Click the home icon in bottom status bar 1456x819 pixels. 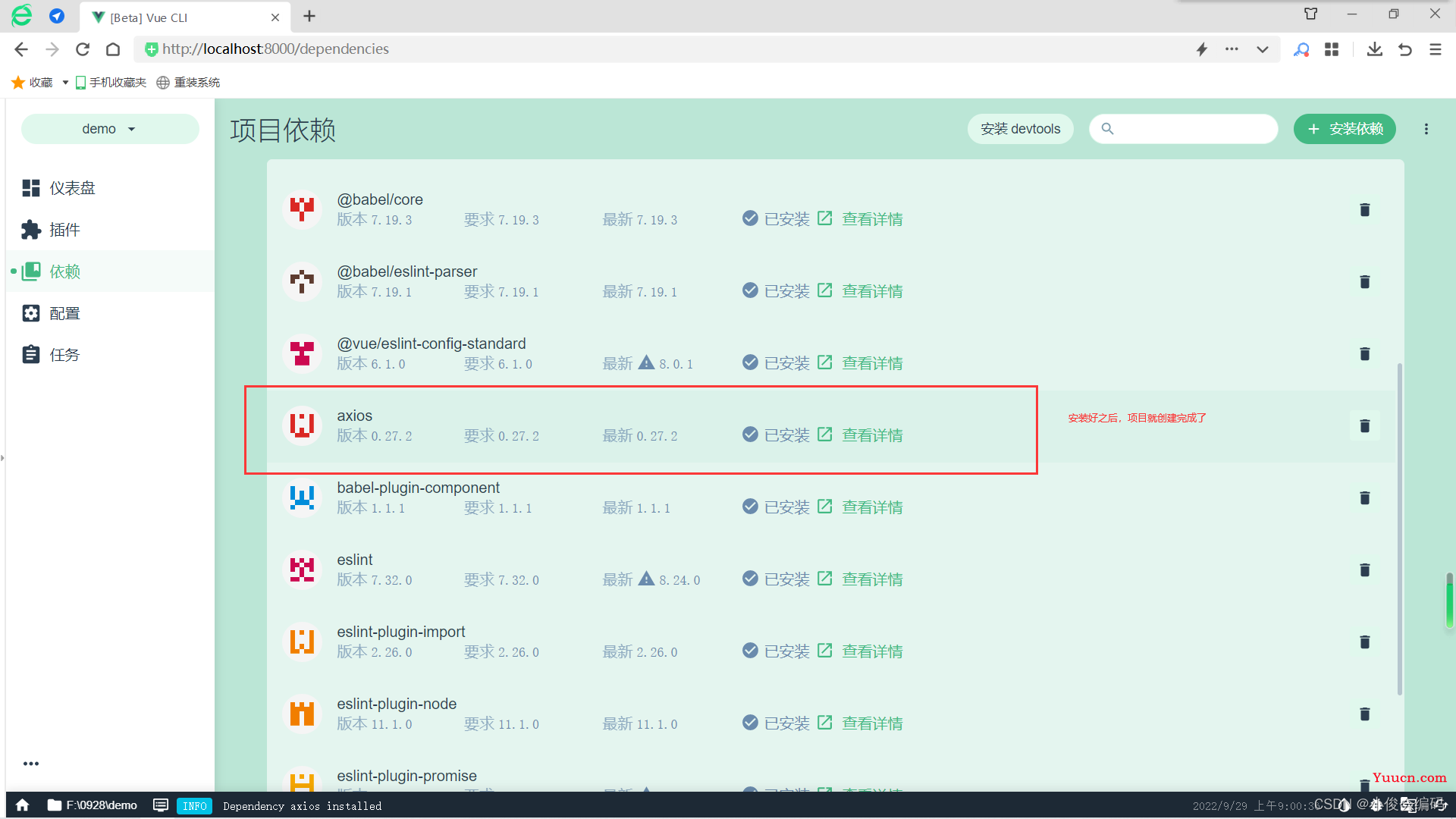[23, 805]
